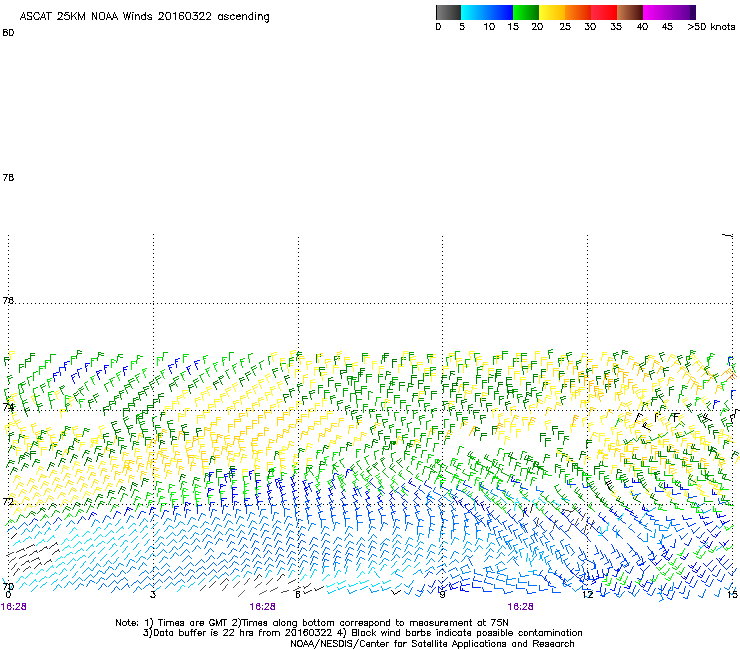
Task: Click the longitude label '9' on the bottom axis
Action: click(x=442, y=595)
